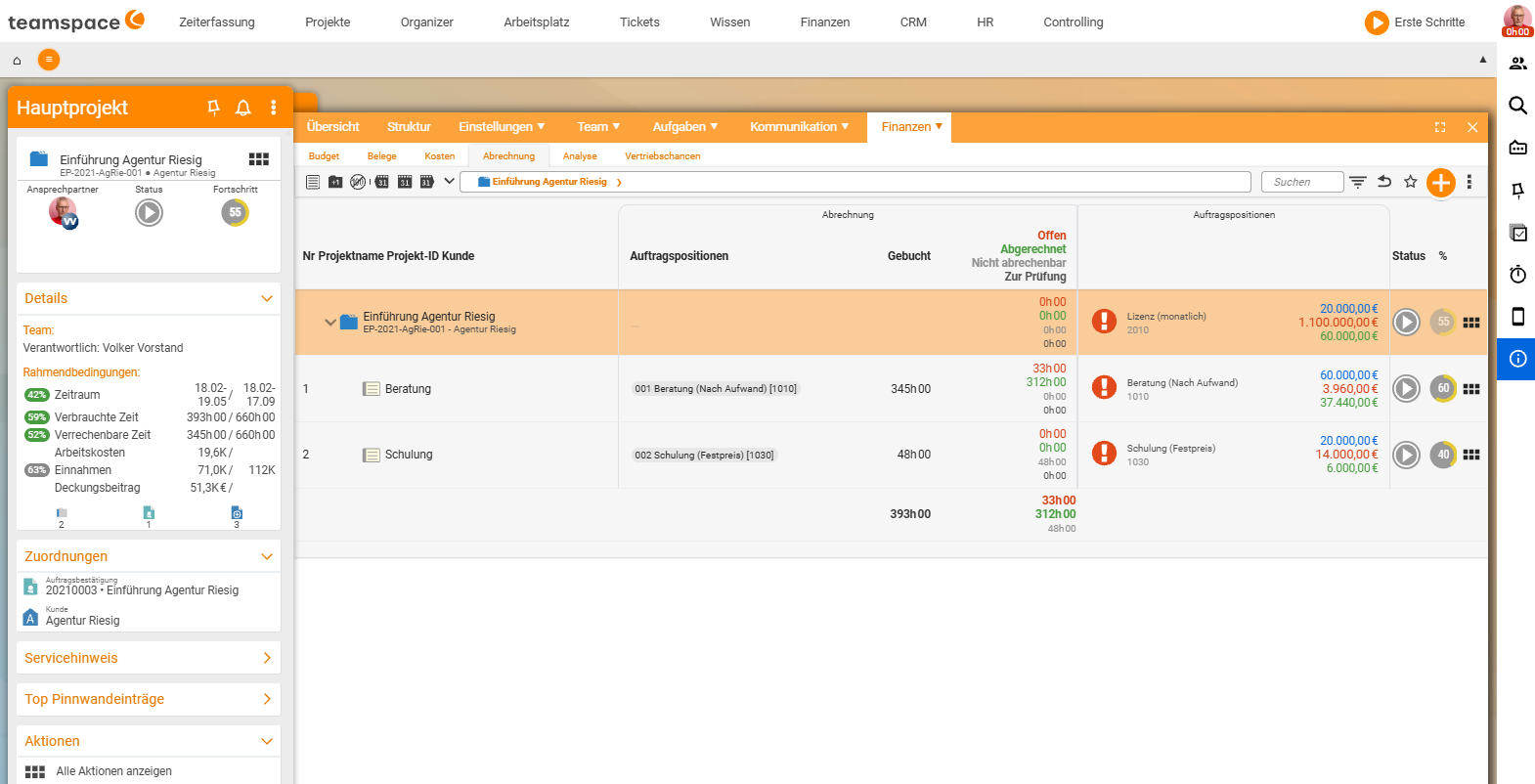
Task: Open Hauptprojekt panel three-dot menu
Action: point(274,108)
